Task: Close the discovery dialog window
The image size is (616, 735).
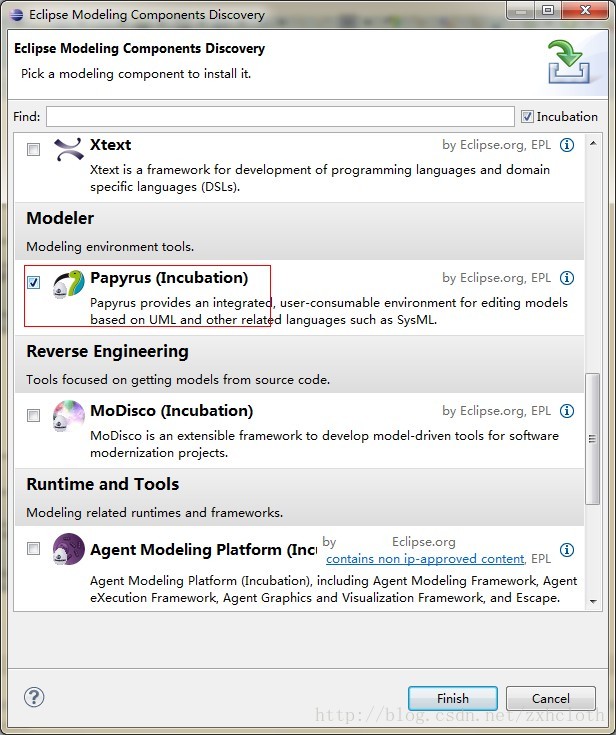Action: [585, 10]
